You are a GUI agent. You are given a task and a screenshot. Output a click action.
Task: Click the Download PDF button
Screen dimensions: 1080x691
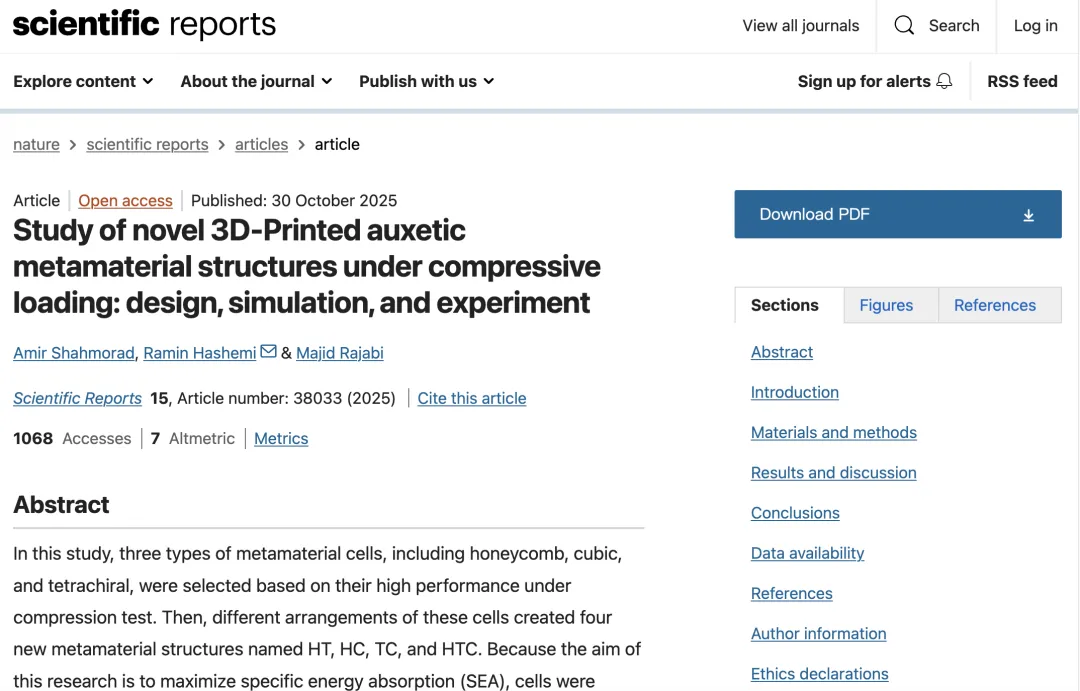coord(897,214)
